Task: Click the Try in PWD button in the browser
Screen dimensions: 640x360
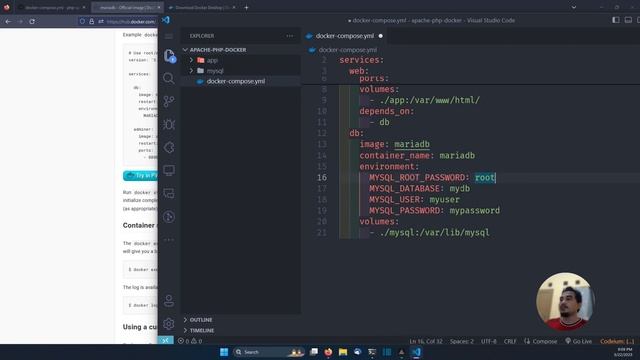Action: (140, 176)
